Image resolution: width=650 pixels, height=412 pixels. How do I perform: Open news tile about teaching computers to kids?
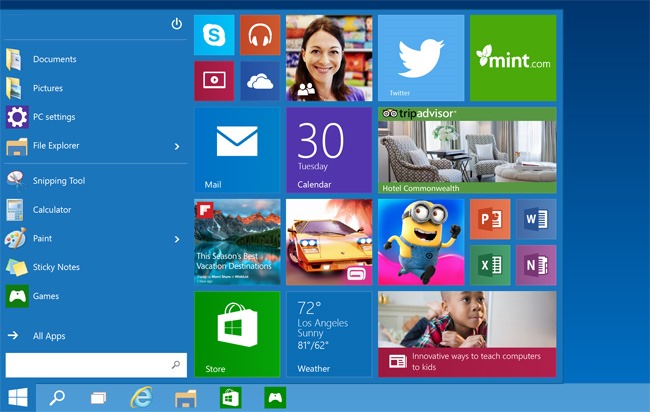point(467,334)
